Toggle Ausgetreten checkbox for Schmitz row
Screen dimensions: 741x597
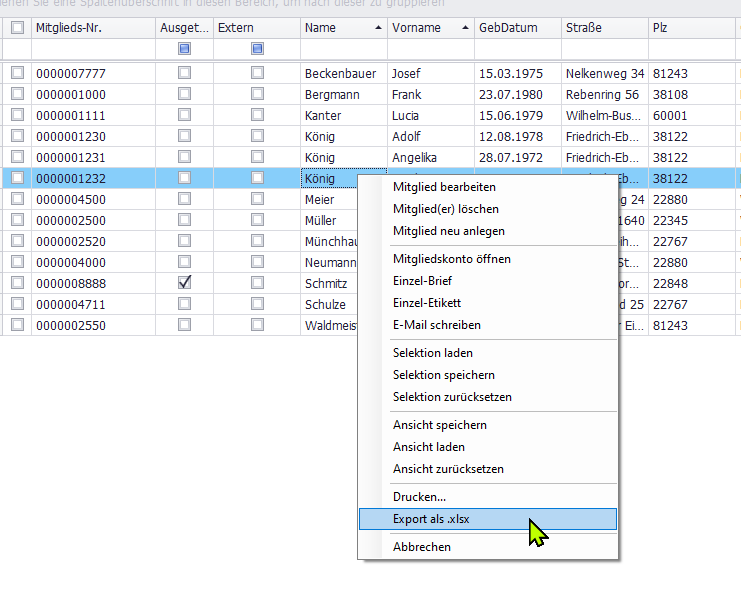pyautogui.click(x=184, y=283)
